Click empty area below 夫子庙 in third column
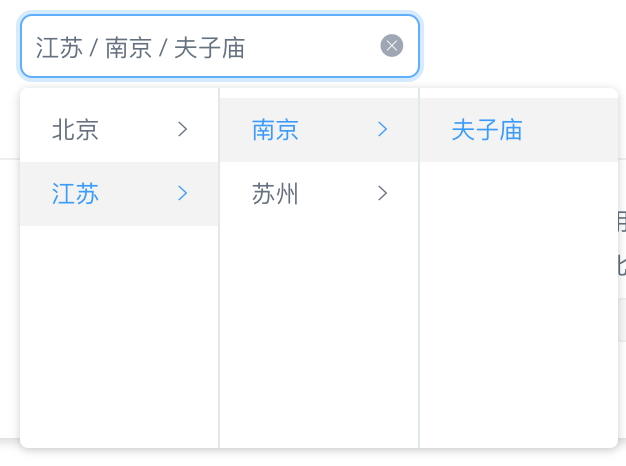This screenshot has height=466, width=626. coord(518,300)
